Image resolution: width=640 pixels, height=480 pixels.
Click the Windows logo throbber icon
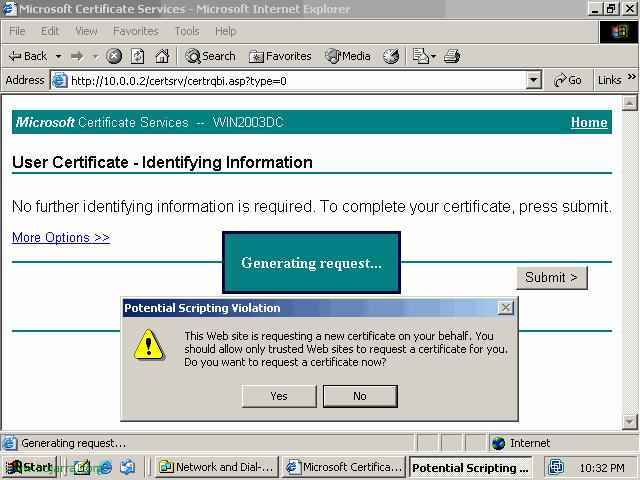pos(619,32)
